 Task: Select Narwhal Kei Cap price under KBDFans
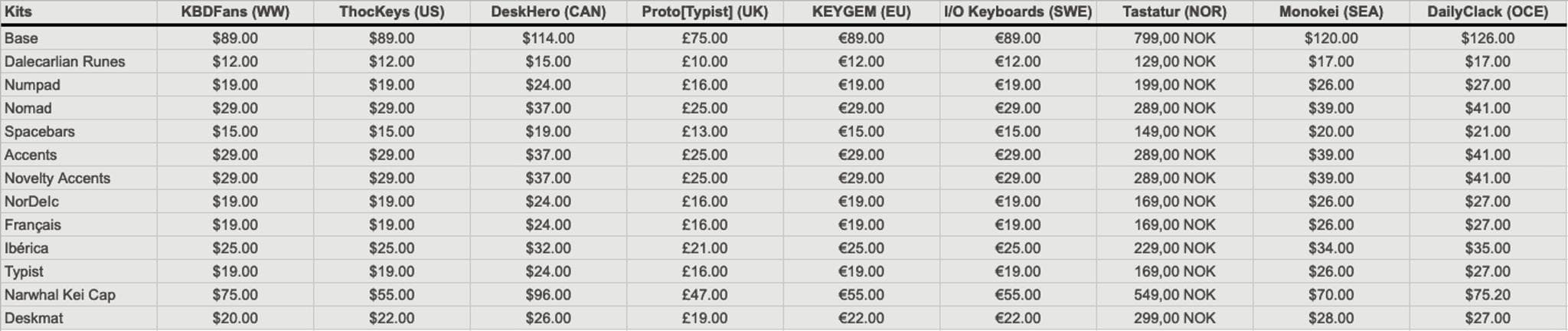pyautogui.click(x=235, y=295)
